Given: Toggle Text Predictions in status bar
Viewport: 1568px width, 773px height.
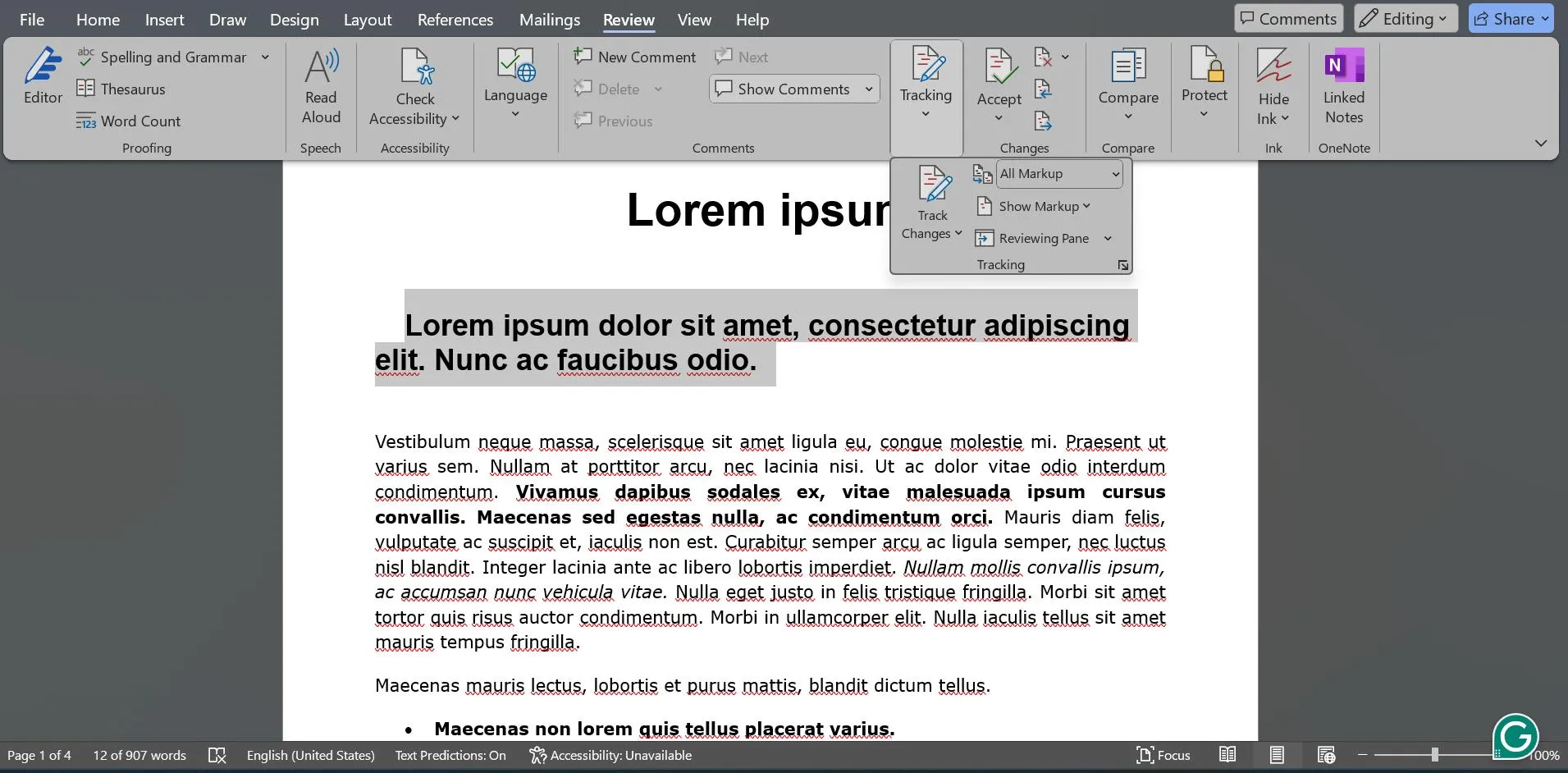Looking at the screenshot, I should click(x=450, y=755).
